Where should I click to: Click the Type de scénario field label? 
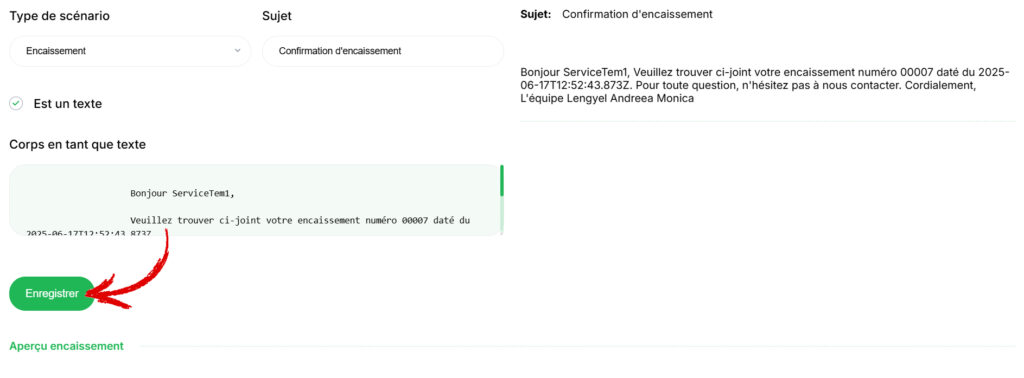[59, 16]
